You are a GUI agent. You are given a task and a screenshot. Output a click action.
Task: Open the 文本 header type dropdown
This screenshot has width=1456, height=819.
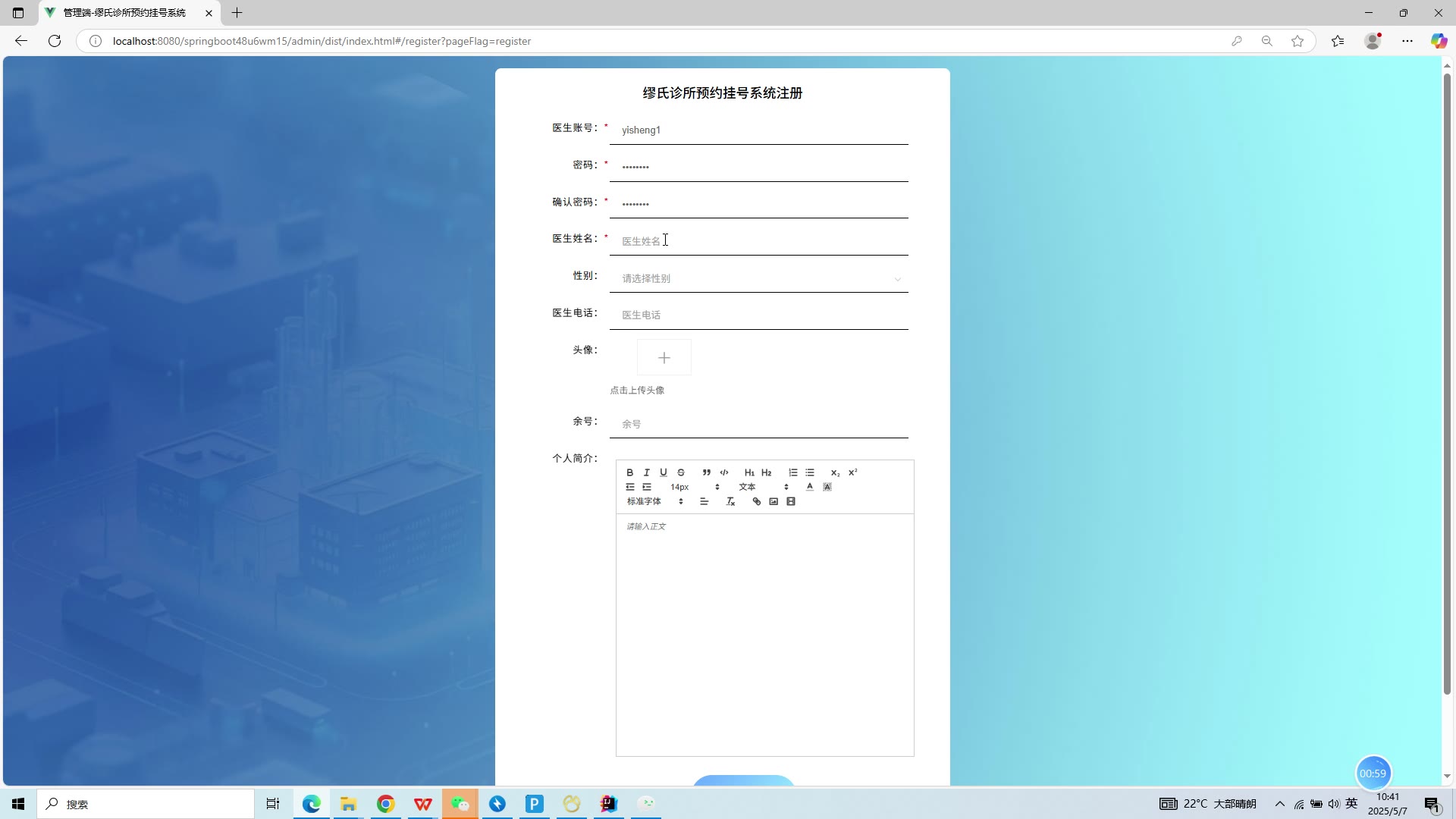click(x=764, y=487)
